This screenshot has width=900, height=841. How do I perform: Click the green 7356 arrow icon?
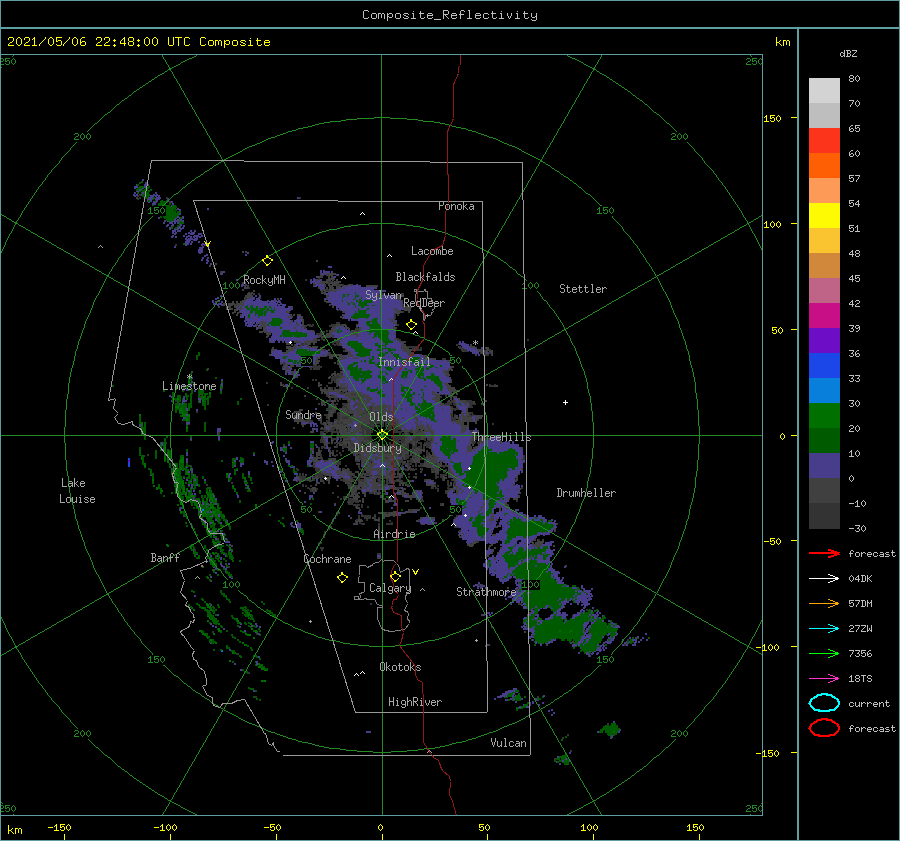824,653
